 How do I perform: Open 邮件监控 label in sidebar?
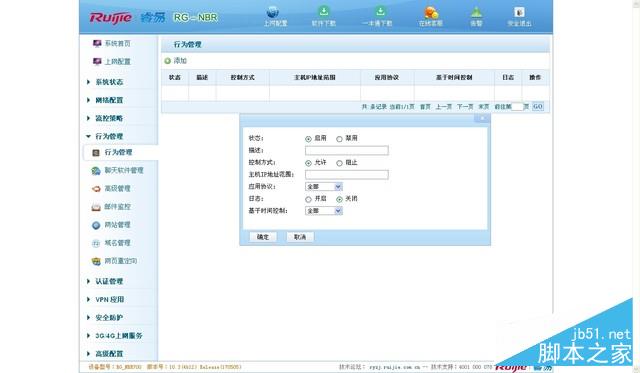point(118,207)
